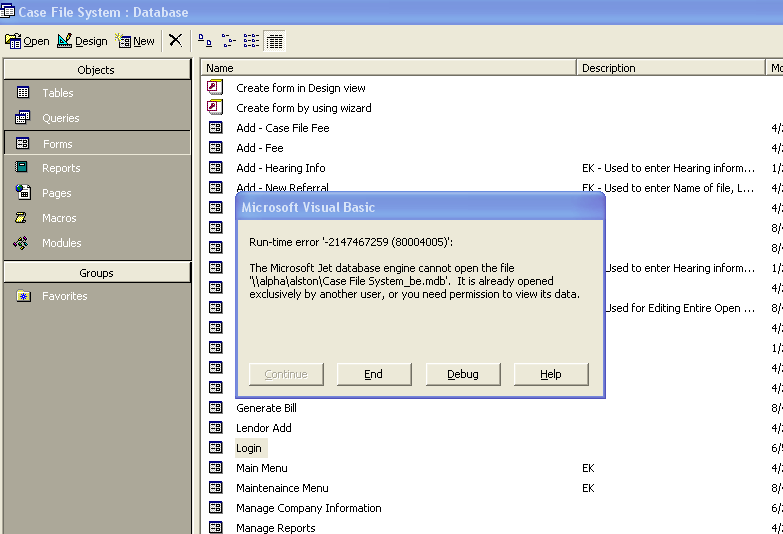The width and height of the screenshot is (783, 534).
Task: Select the 'Login' form
Action: (249, 448)
